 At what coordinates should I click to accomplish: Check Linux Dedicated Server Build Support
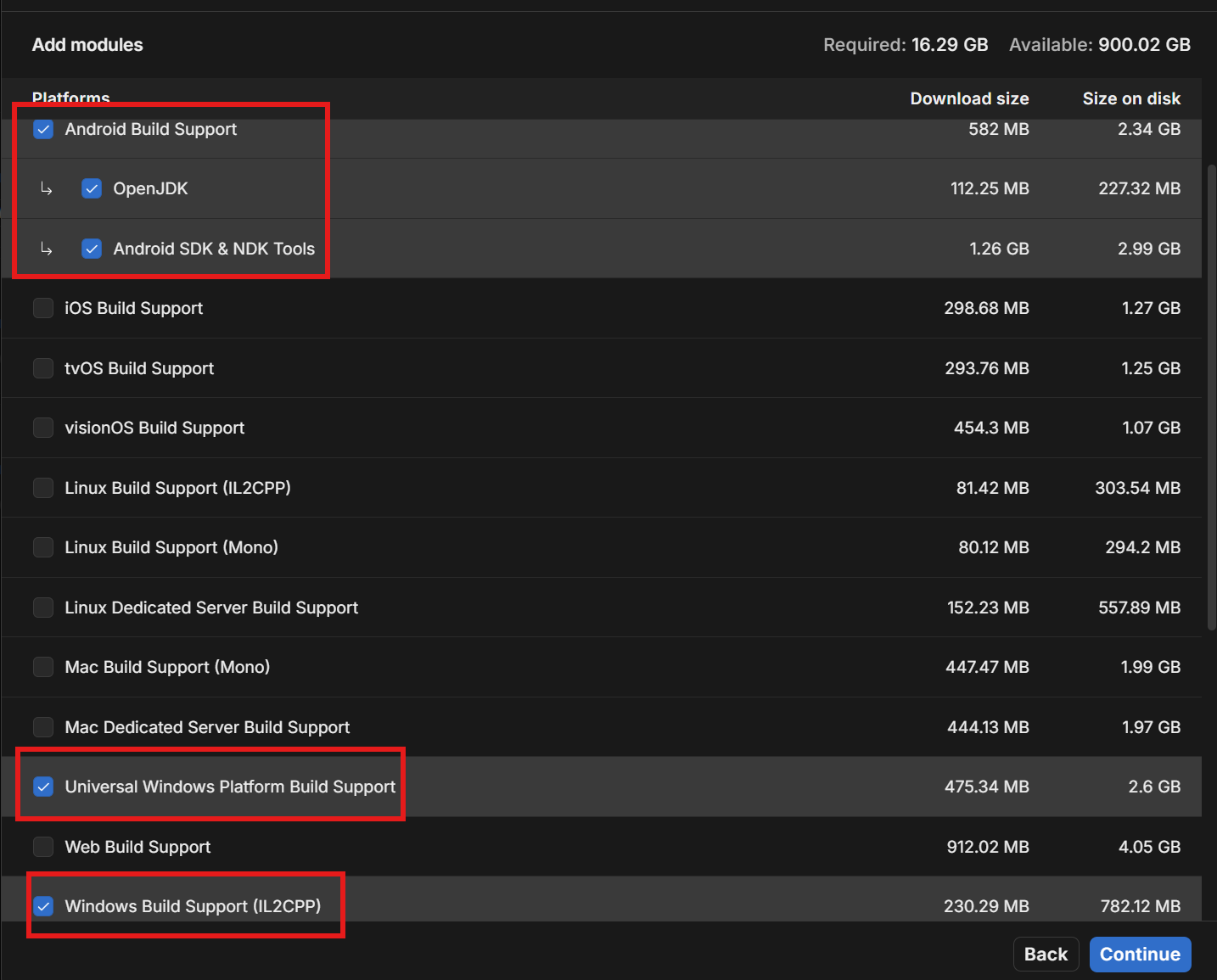coord(43,608)
